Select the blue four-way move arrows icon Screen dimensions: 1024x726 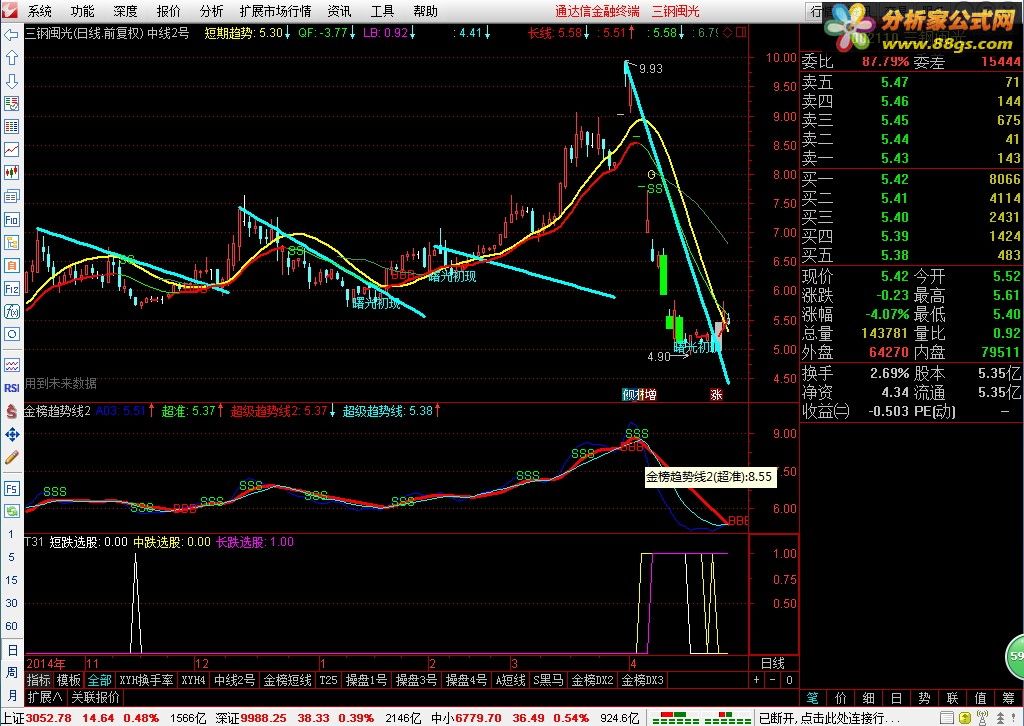click(11, 434)
